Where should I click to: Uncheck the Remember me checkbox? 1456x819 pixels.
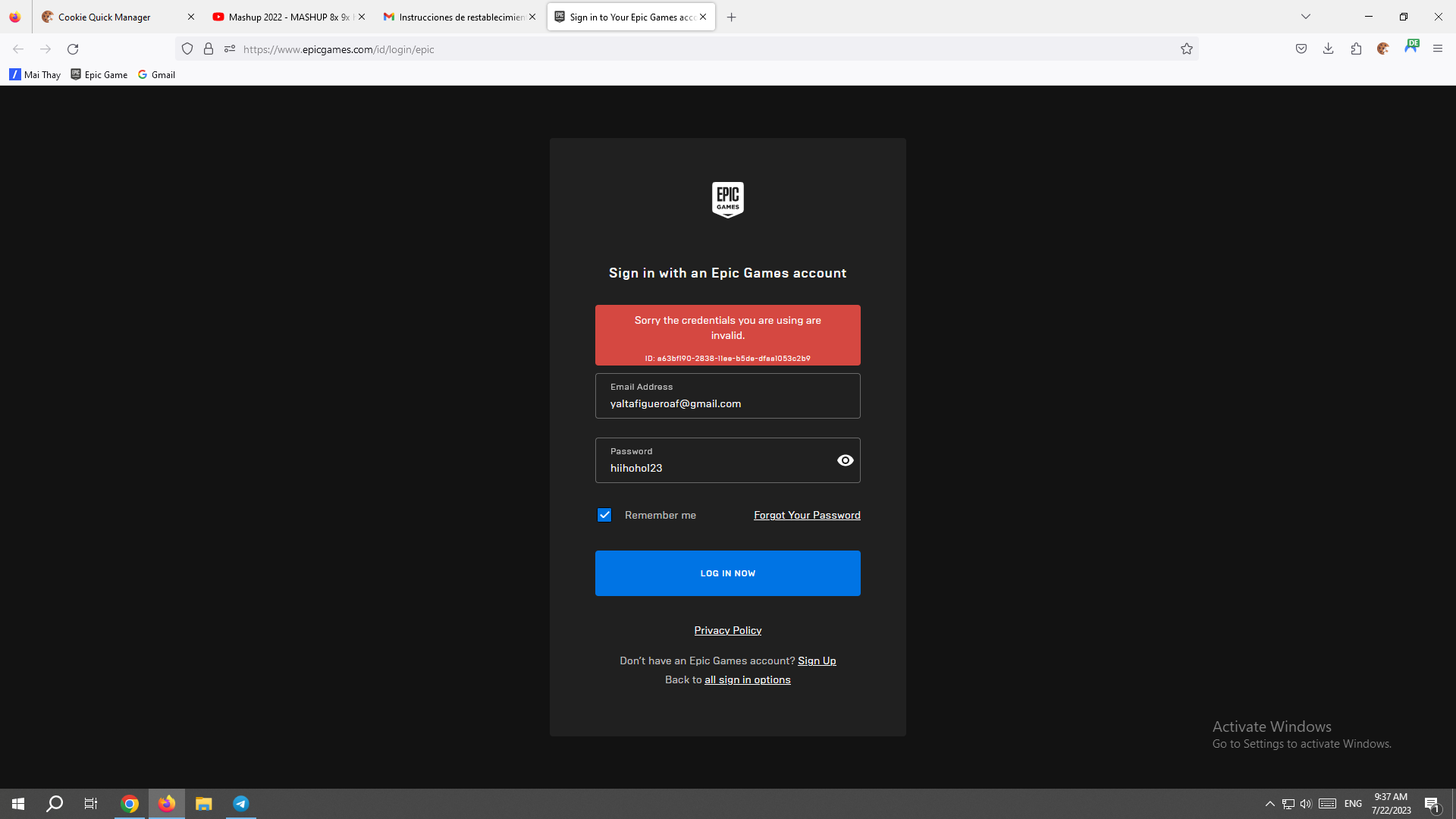[604, 515]
